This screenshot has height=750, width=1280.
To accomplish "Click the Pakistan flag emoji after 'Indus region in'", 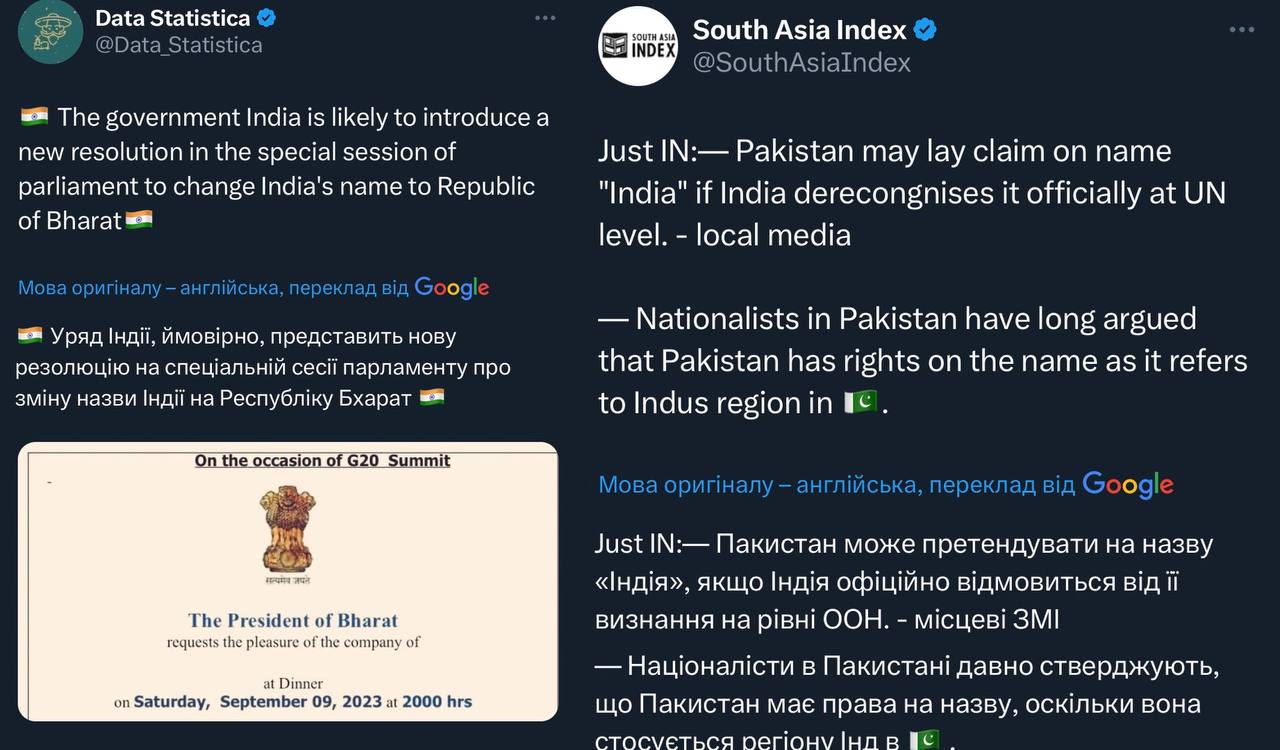I will 861,402.
